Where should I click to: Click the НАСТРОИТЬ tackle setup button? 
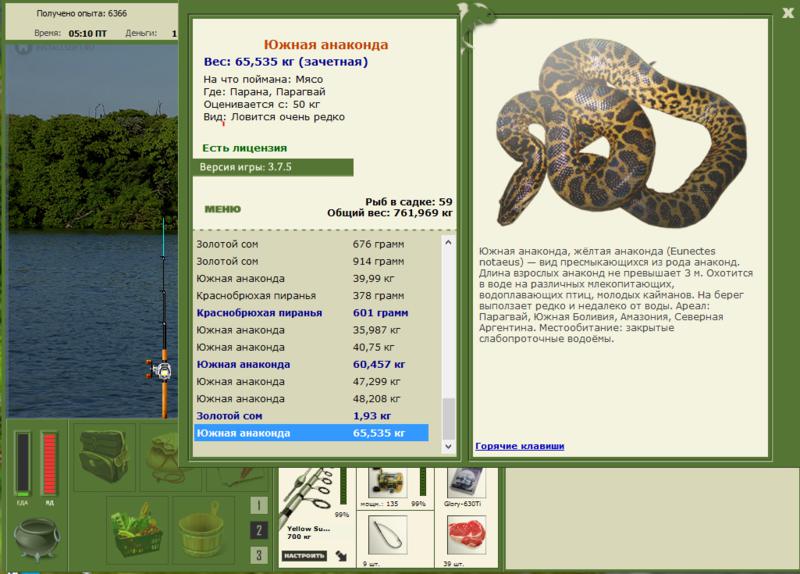pos(304,555)
